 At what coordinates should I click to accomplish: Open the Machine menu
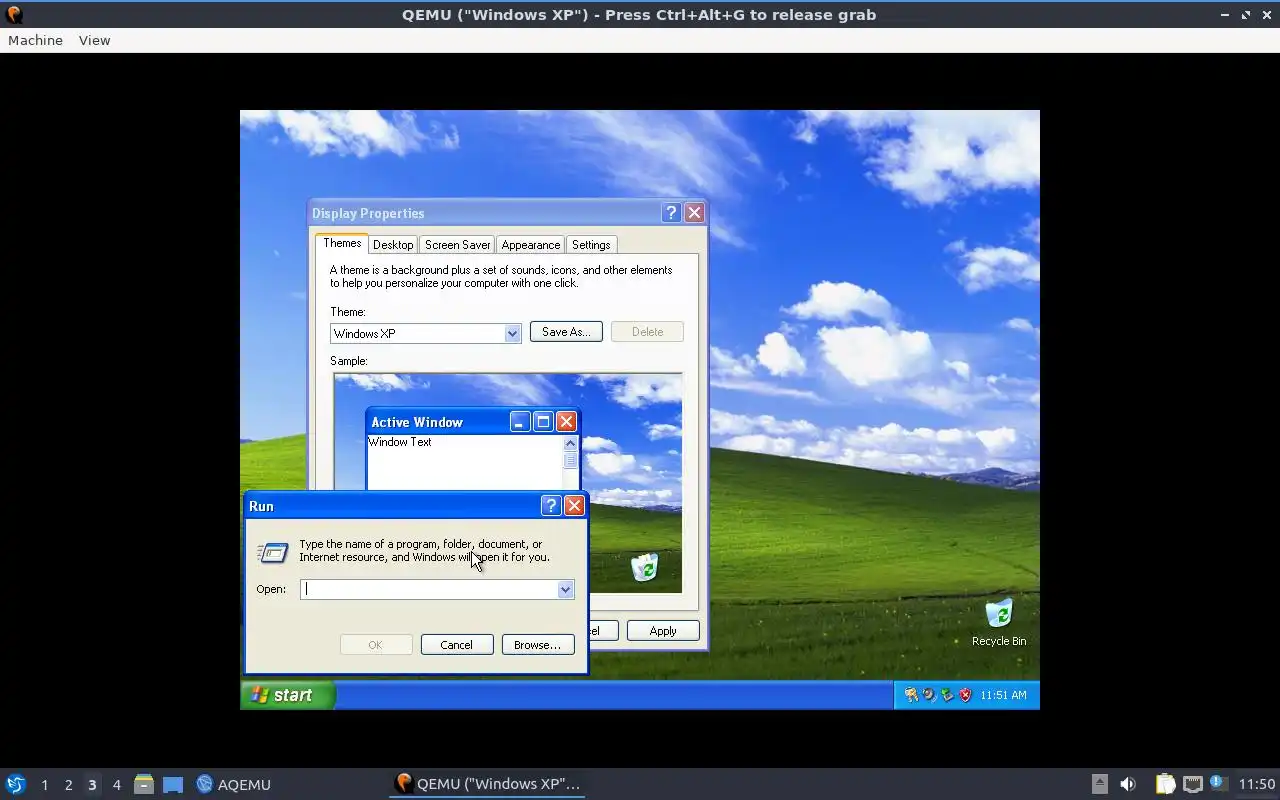click(35, 40)
